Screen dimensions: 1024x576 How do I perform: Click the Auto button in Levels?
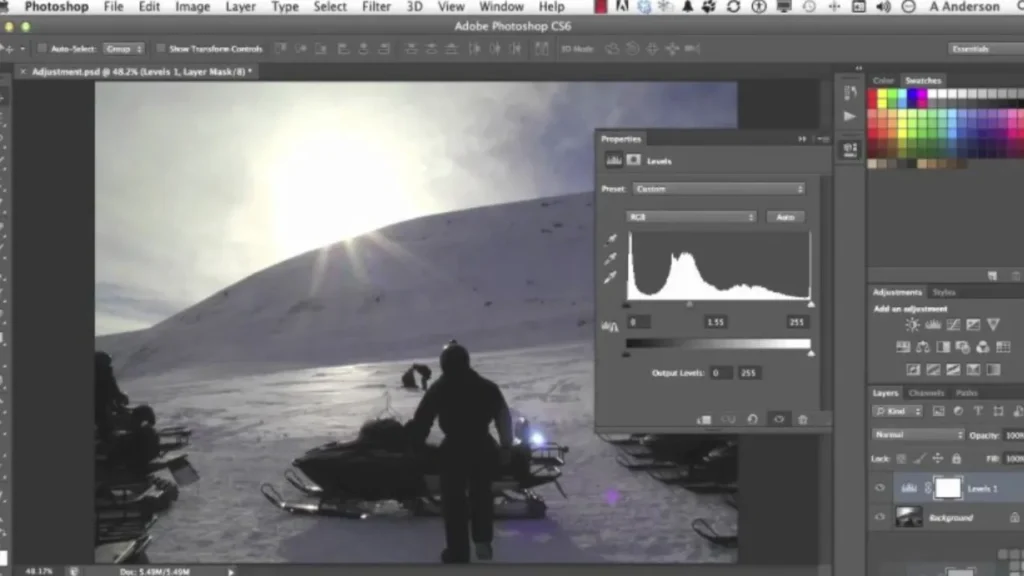tap(785, 217)
